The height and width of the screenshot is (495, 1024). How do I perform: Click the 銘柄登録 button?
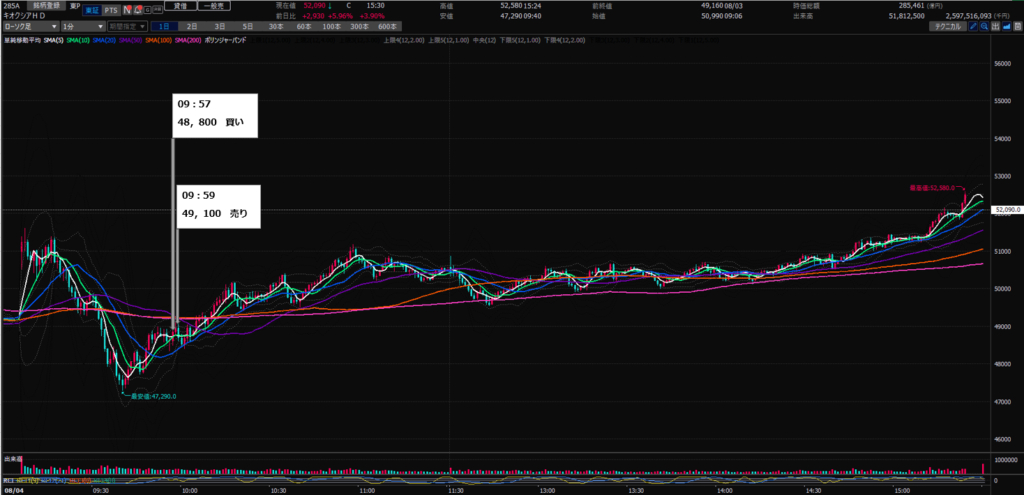point(46,5)
